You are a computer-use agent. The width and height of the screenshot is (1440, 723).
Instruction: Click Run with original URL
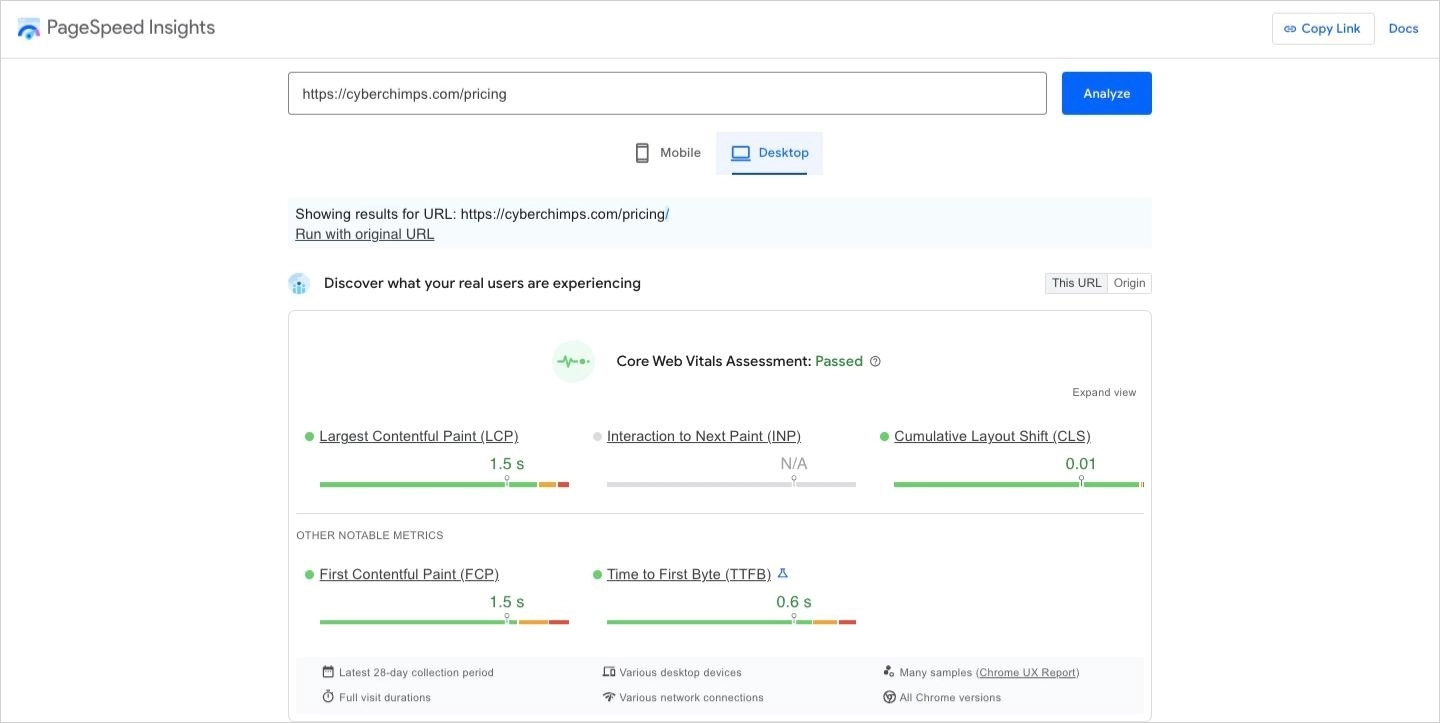(365, 234)
